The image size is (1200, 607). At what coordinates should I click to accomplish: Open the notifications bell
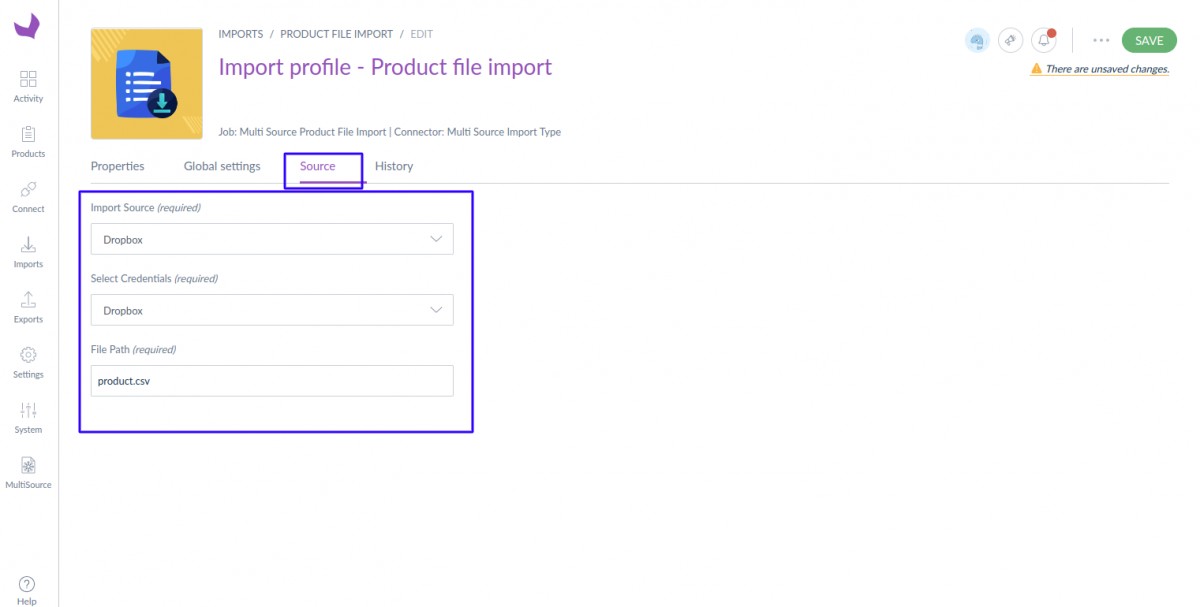[1044, 40]
